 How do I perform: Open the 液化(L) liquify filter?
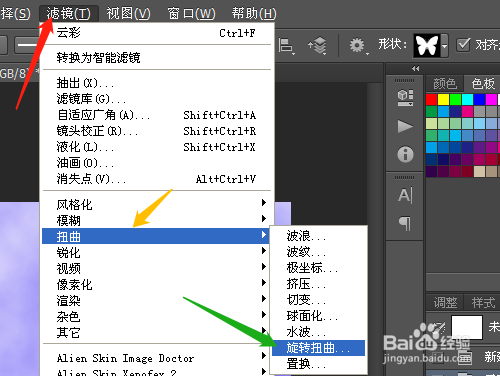157,147
